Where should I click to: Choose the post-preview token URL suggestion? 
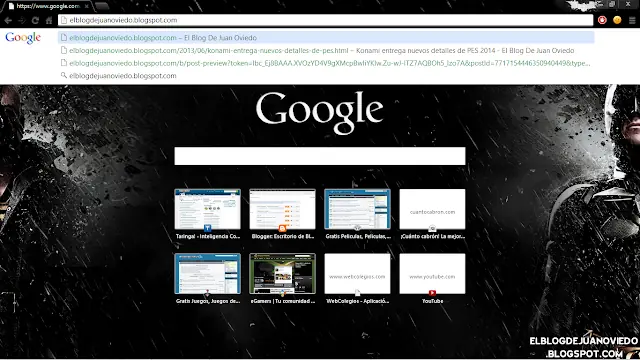pyautogui.click(x=326, y=63)
